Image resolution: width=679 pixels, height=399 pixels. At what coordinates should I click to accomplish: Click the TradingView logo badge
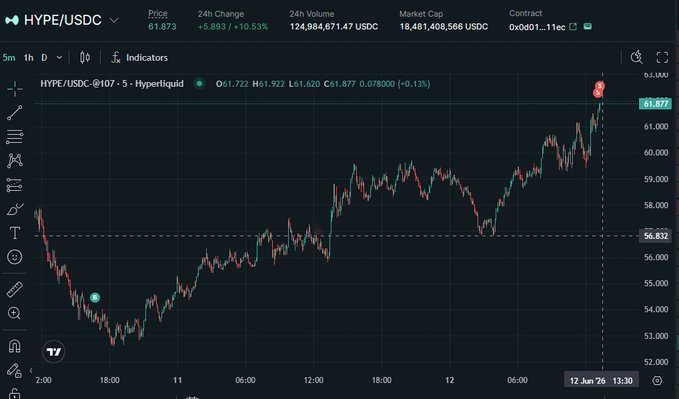point(54,352)
